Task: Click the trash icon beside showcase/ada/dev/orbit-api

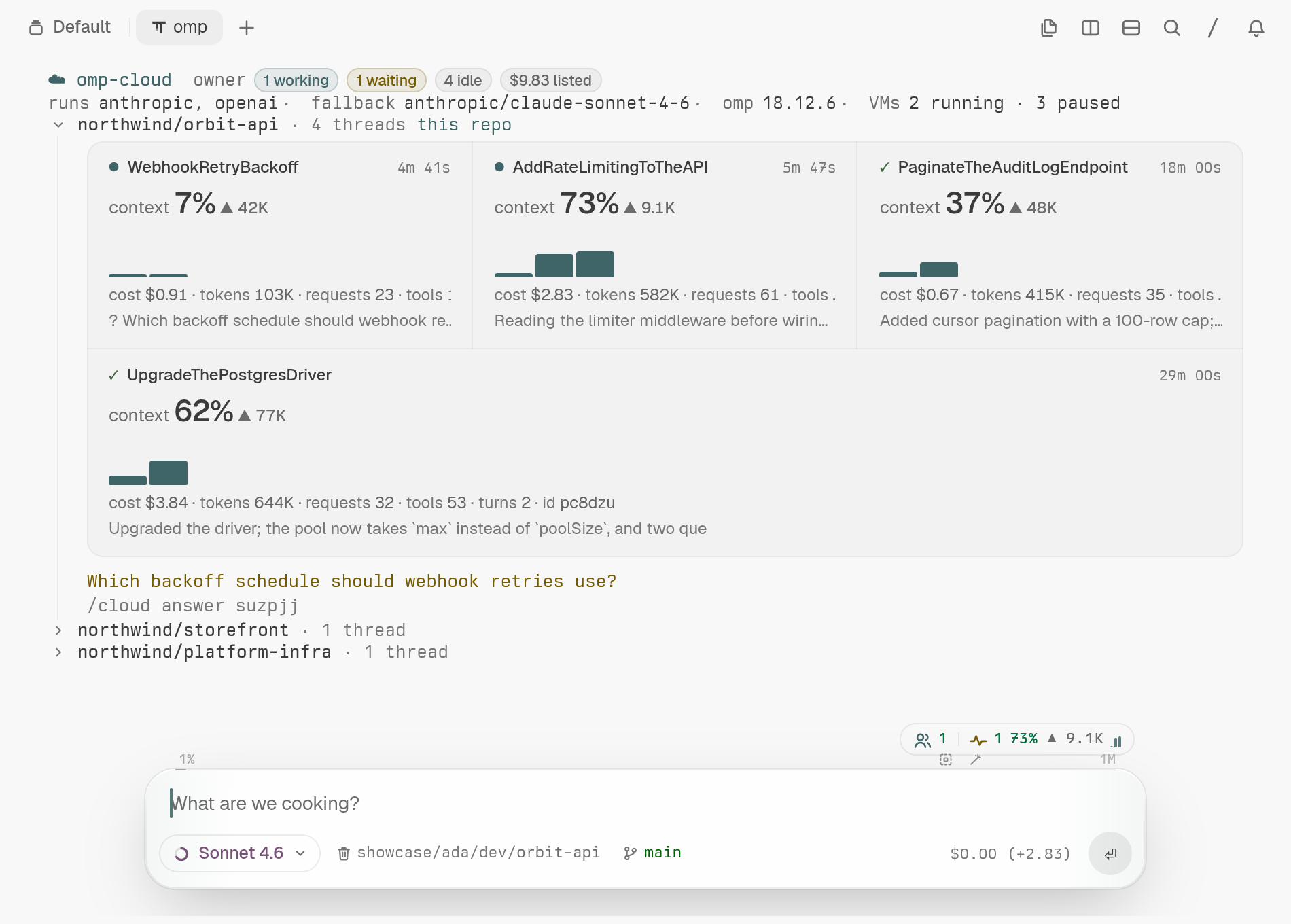Action: point(344,853)
